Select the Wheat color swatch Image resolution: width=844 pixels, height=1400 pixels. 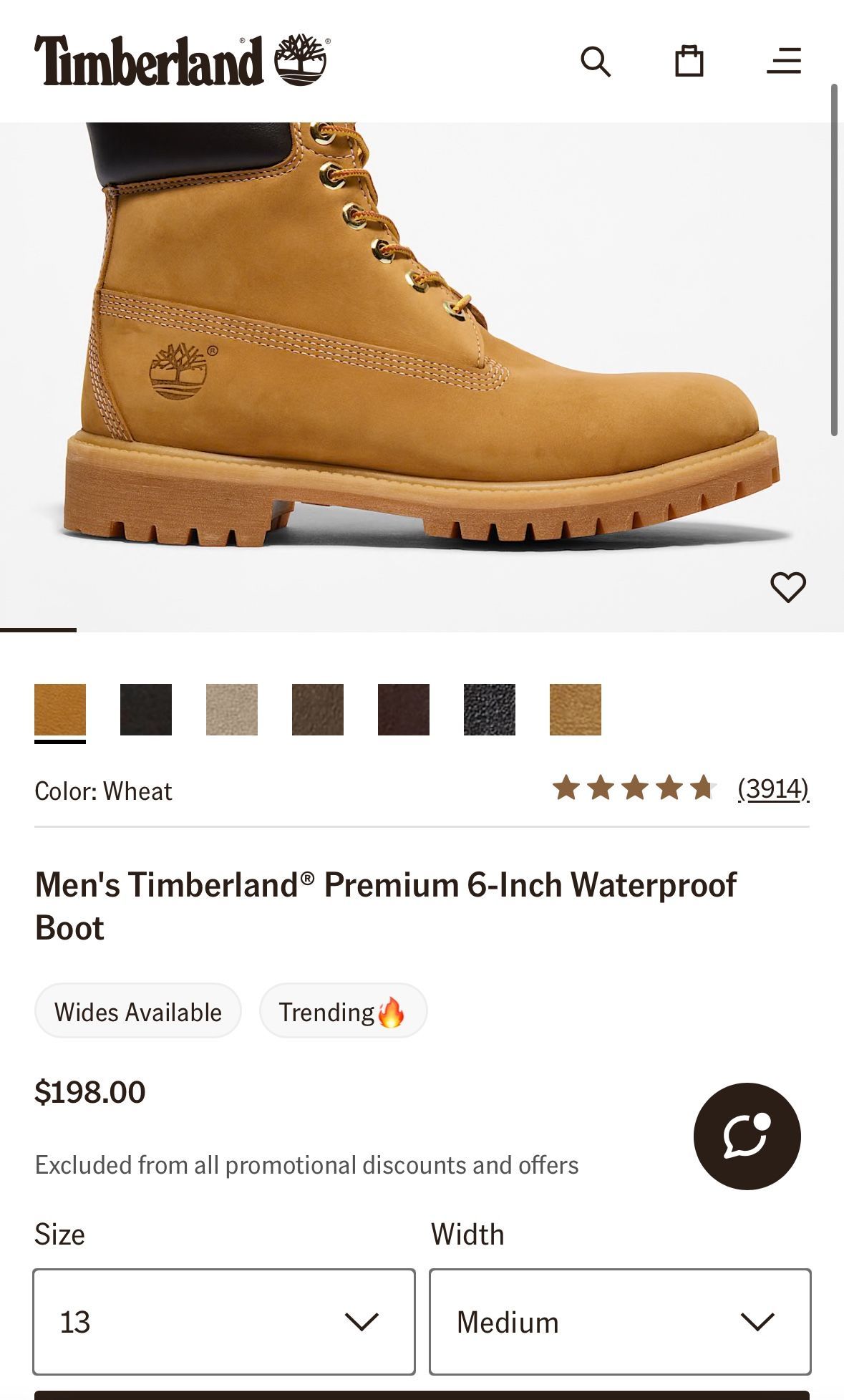pos(60,710)
